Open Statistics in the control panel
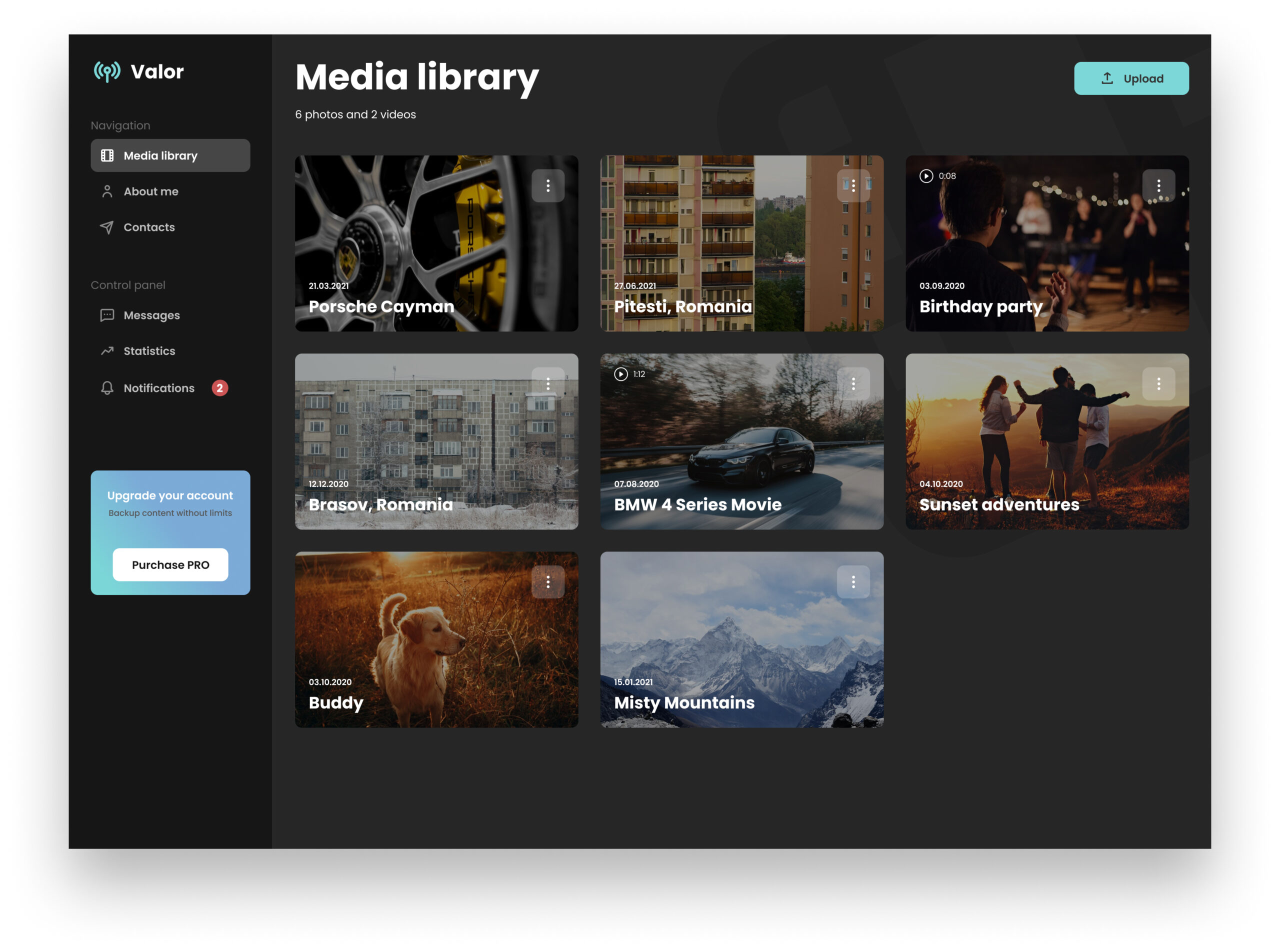 149,351
